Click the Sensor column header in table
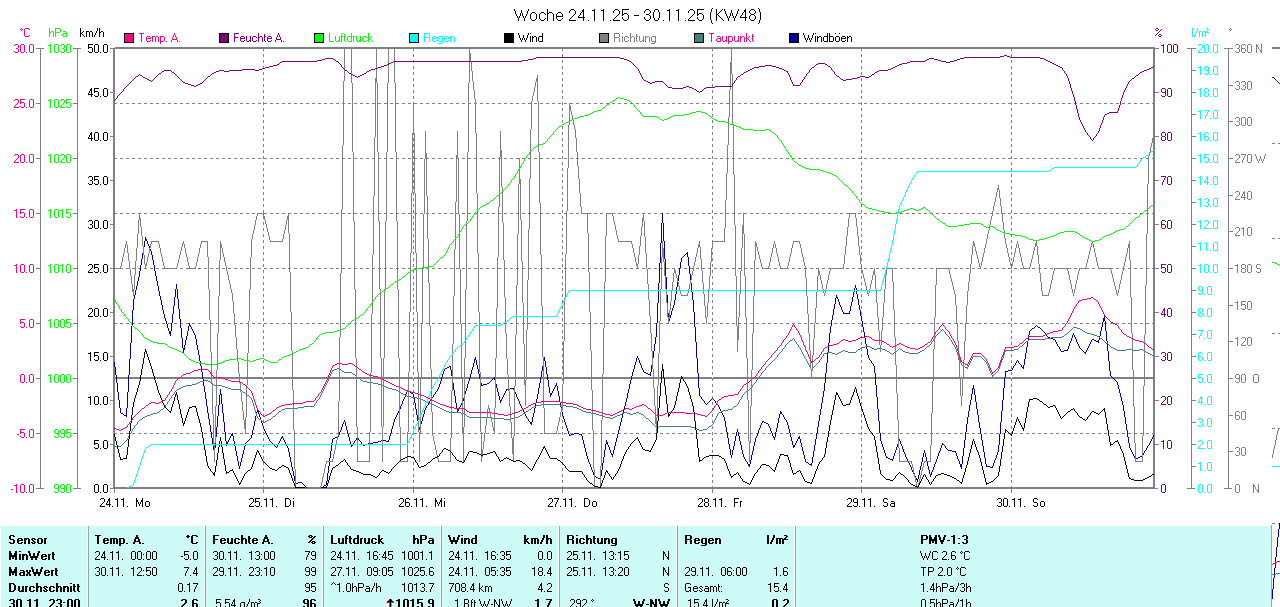This screenshot has width=1280, height=607. (x=27, y=539)
